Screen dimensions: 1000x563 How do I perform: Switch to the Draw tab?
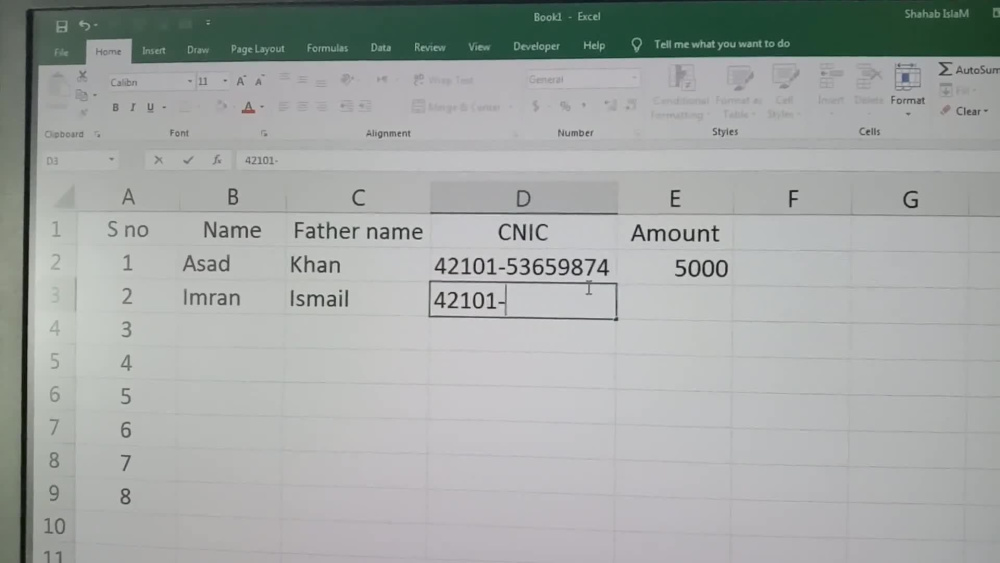tap(198, 50)
